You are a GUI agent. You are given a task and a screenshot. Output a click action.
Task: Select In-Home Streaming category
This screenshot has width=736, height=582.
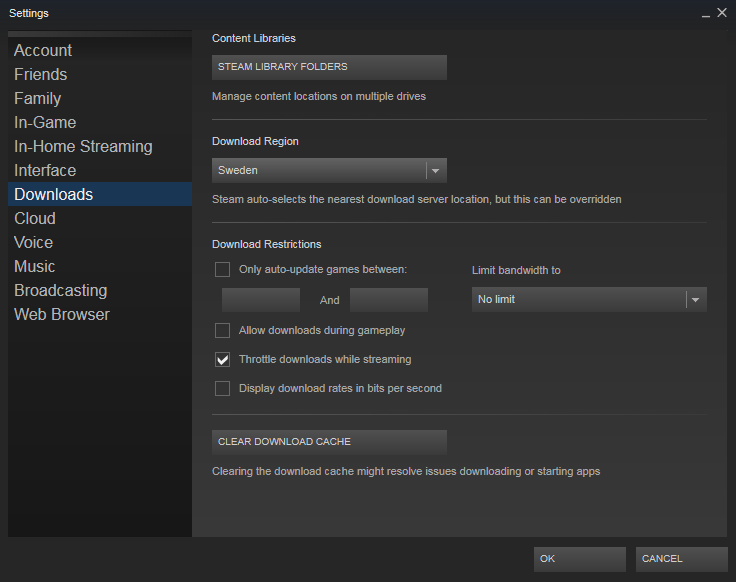pos(100,146)
